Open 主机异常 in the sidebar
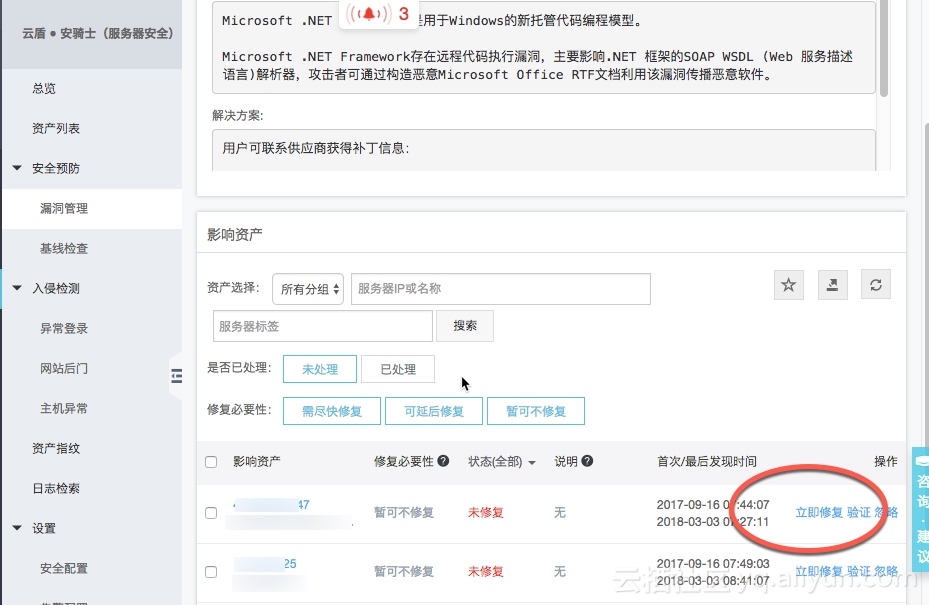This screenshot has width=929, height=605. pos(64,408)
